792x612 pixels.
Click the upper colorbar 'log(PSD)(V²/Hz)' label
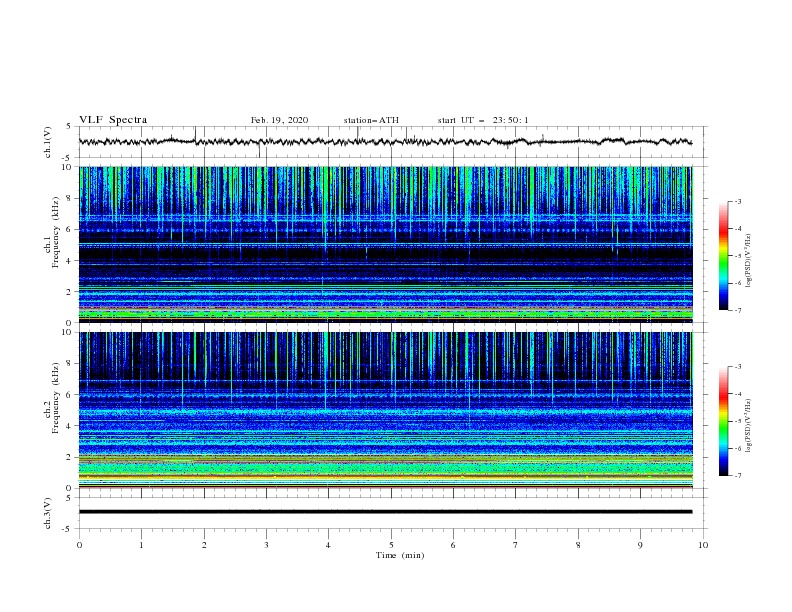749,261
